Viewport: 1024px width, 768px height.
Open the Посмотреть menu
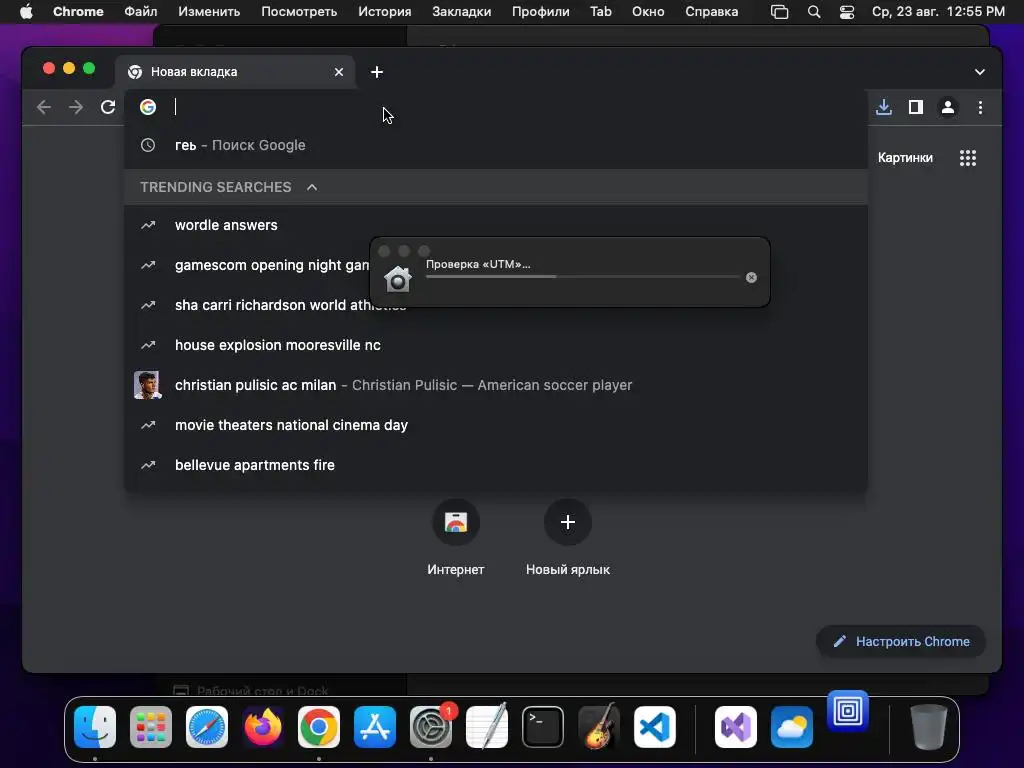299,12
